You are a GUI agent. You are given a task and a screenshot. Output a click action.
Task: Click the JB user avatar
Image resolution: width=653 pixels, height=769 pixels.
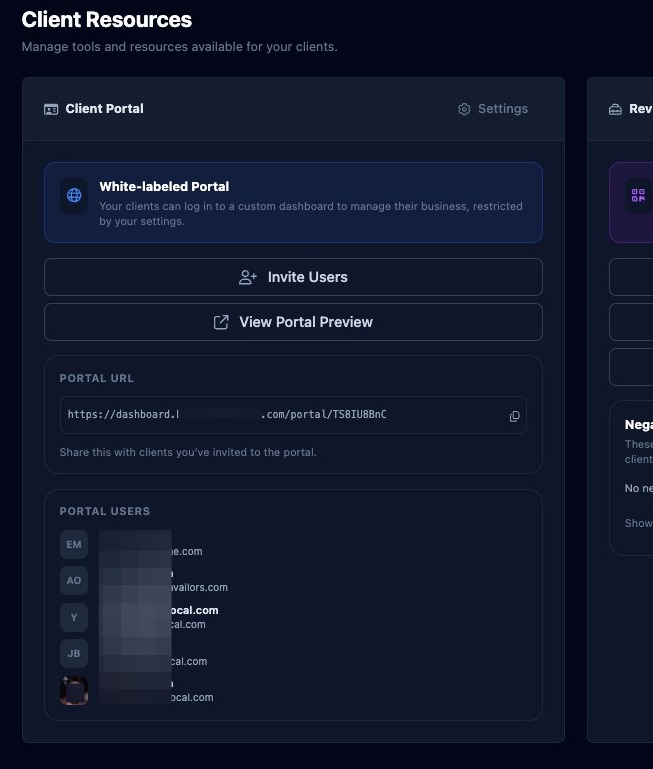(x=74, y=653)
